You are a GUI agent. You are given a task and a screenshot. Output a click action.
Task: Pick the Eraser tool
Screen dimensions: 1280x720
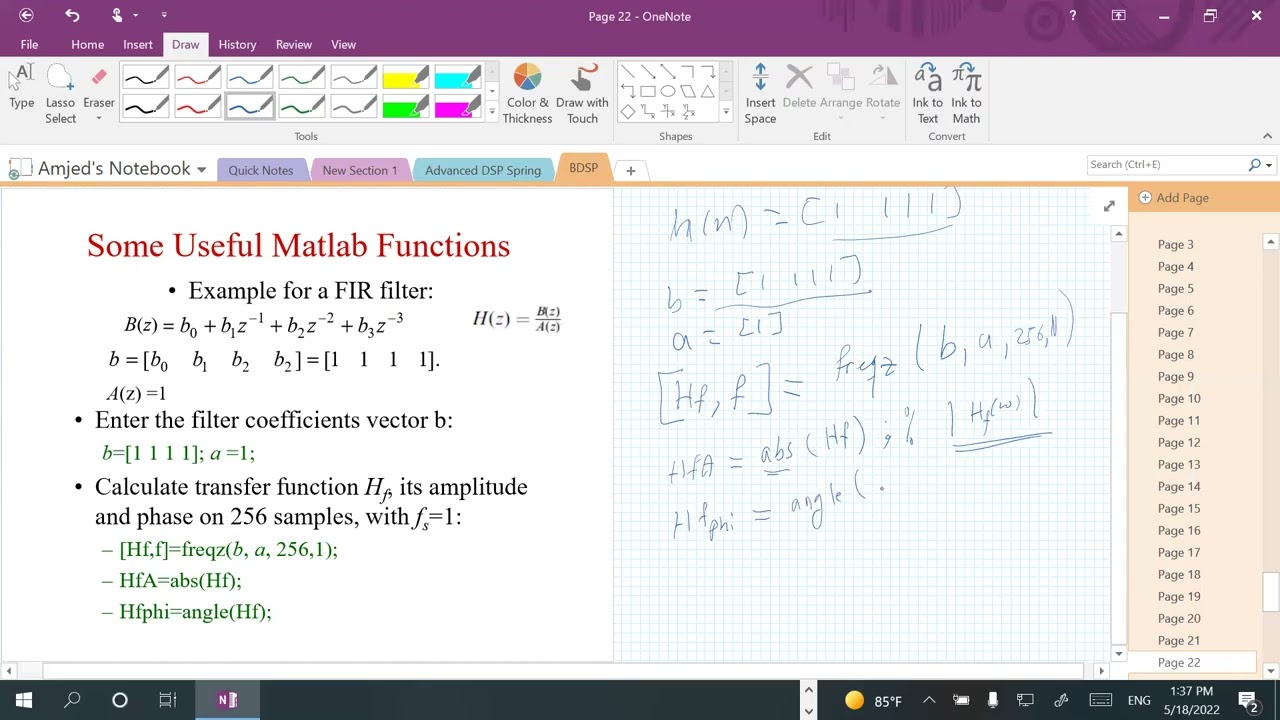[x=98, y=94]
